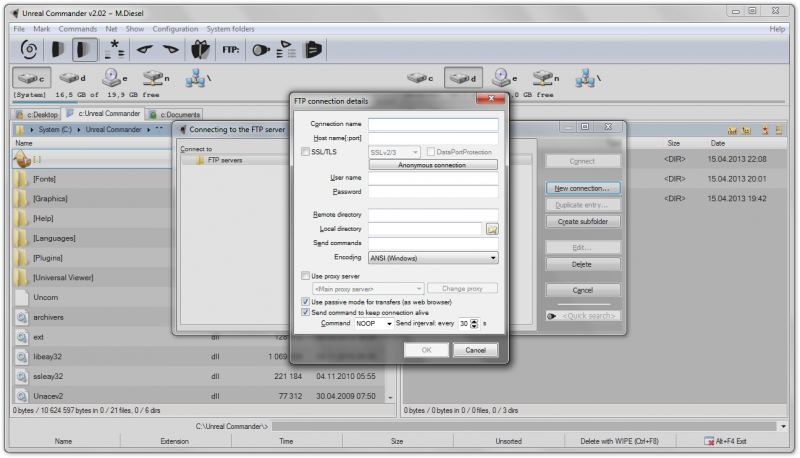Select CD drive e in left drive bar
This screenshot has width=800, height=458.
pyautogui.click(x=114, y=78)
